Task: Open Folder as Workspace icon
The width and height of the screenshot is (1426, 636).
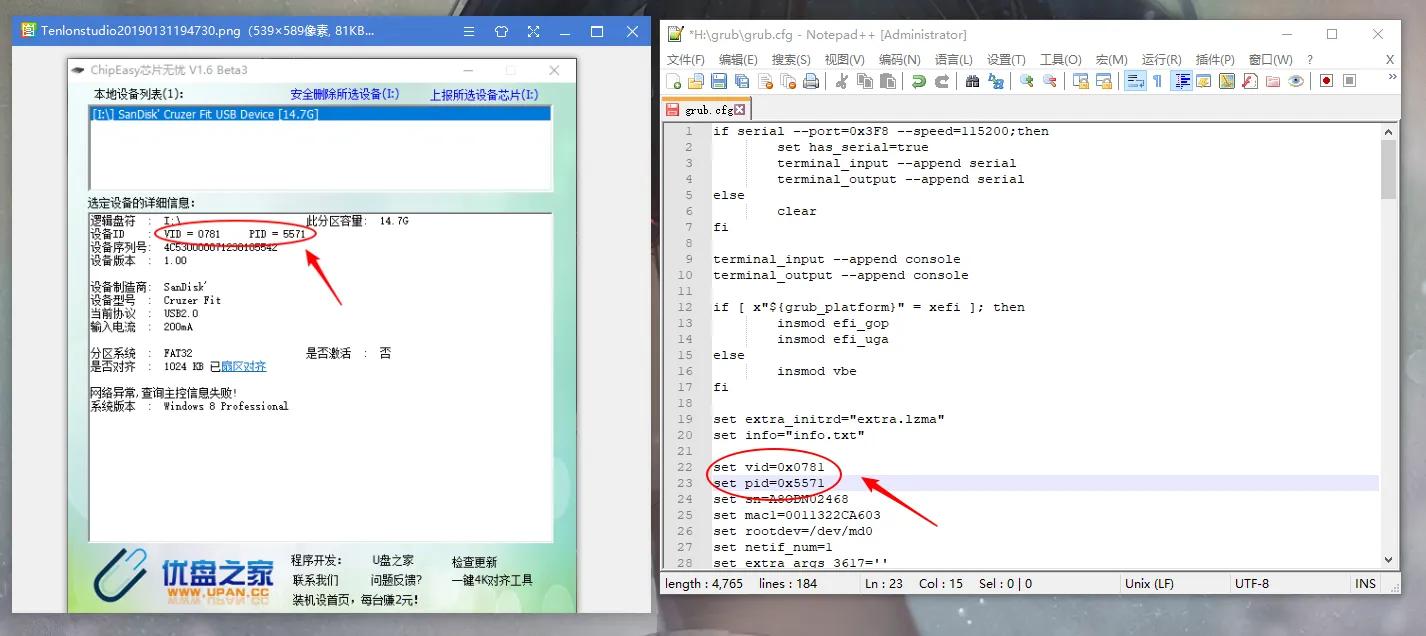Action: [1273, 81]
